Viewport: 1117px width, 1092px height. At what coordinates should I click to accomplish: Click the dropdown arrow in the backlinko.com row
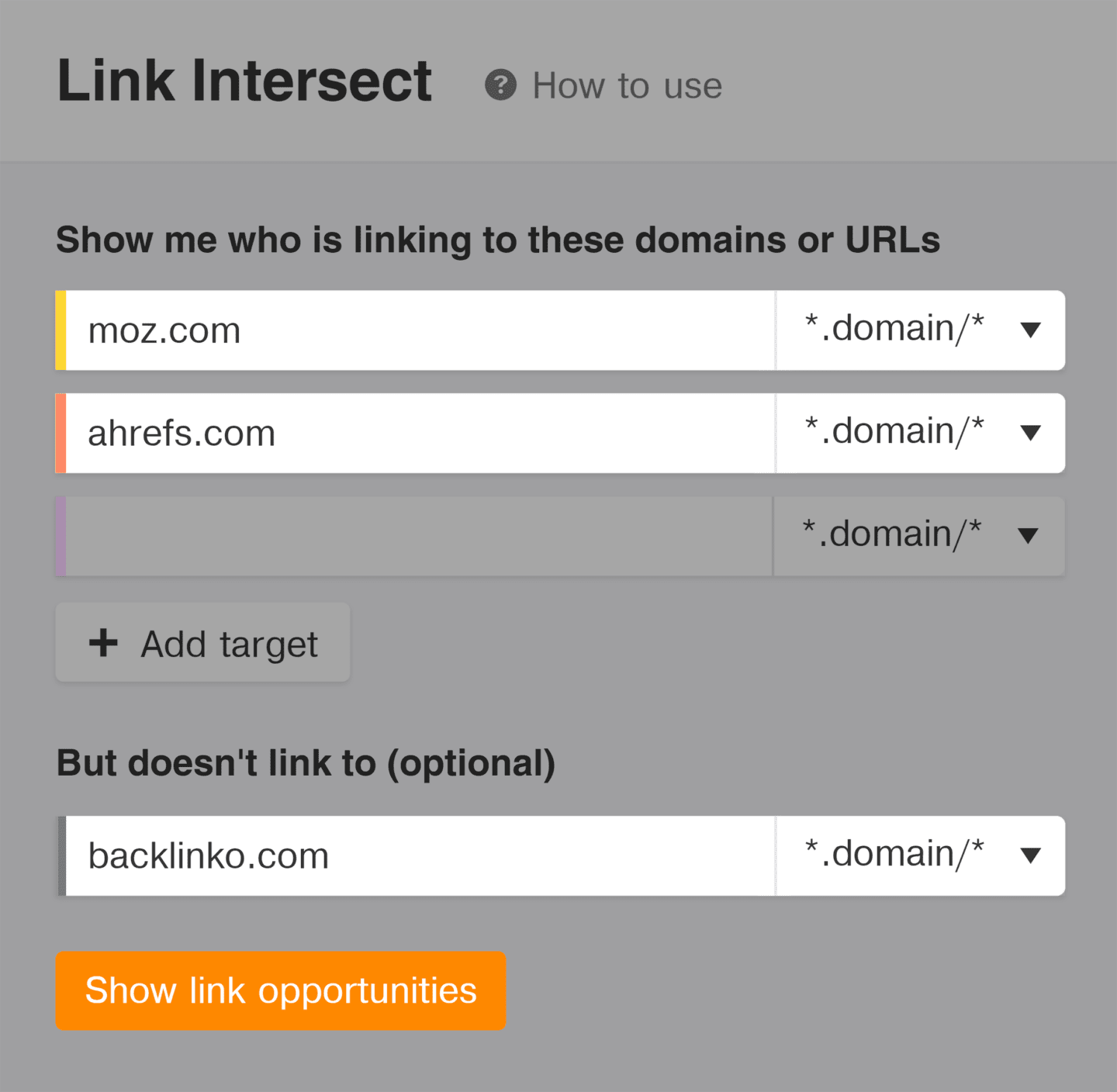pyautogui.click(x=1031, y=855)
